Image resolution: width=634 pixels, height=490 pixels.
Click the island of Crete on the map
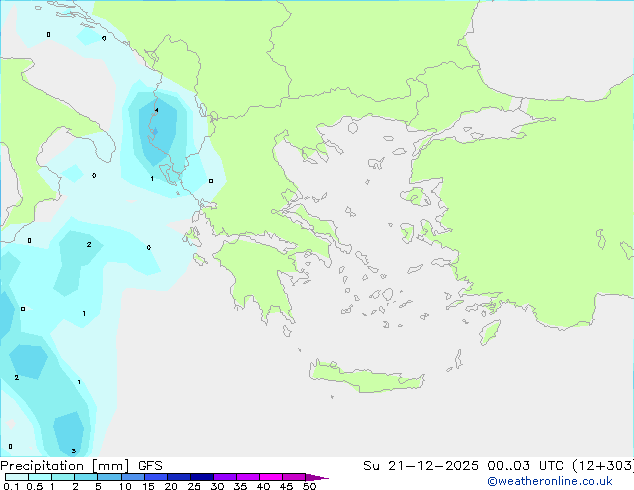point(367,377)
